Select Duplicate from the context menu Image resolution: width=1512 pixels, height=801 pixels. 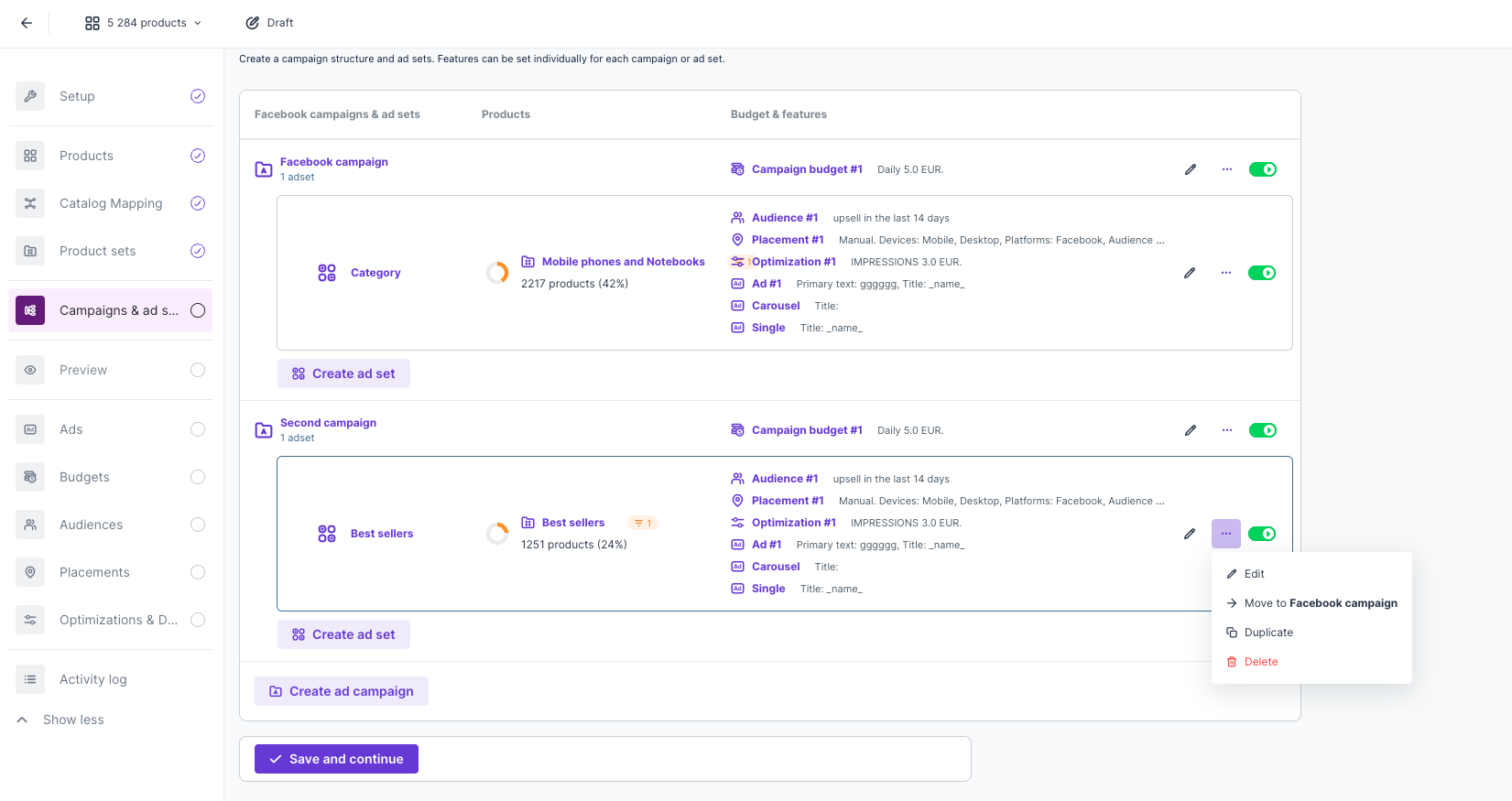click(1267, 633)
